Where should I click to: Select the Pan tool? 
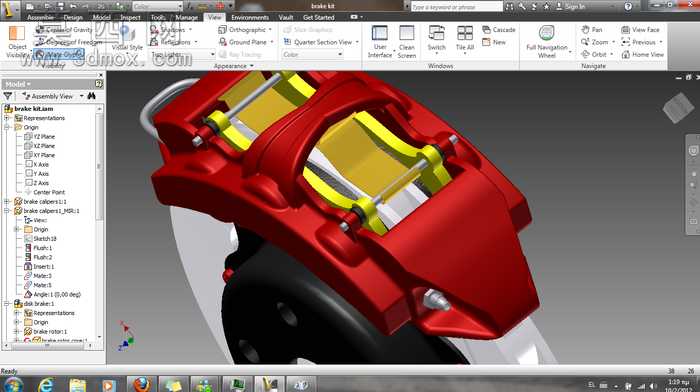pyautogui.click(x=592, y=30)
